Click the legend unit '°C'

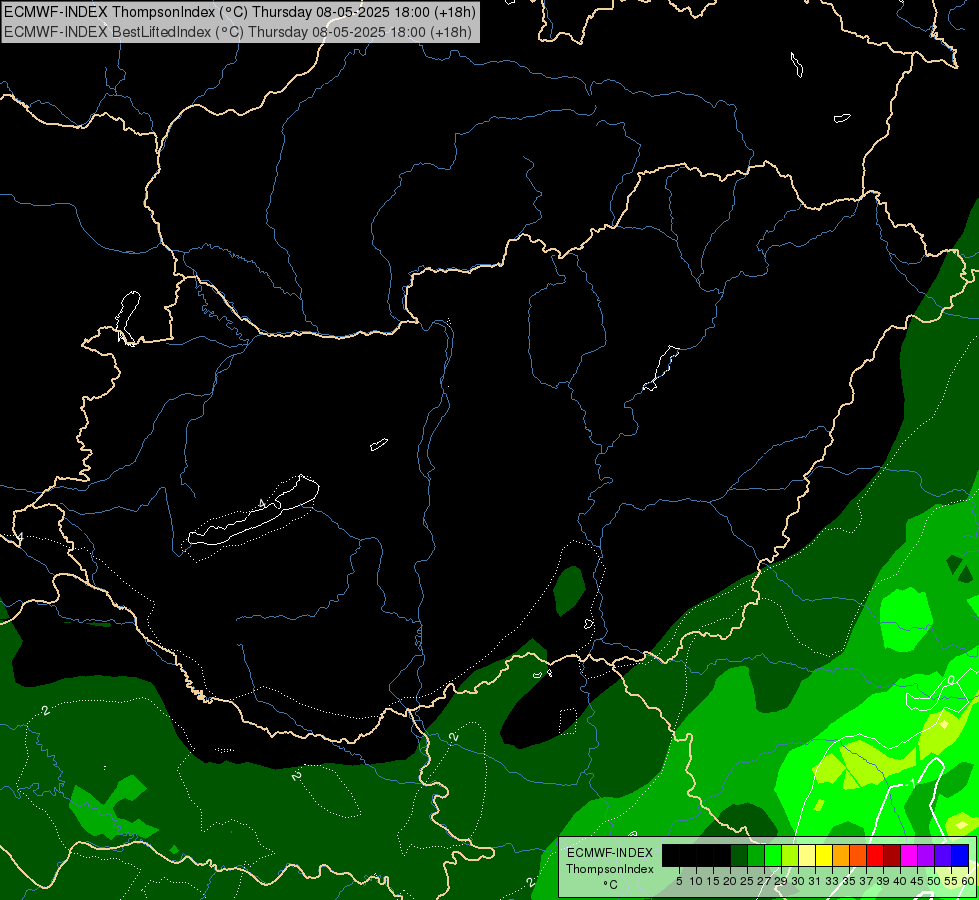coord(611,885)
